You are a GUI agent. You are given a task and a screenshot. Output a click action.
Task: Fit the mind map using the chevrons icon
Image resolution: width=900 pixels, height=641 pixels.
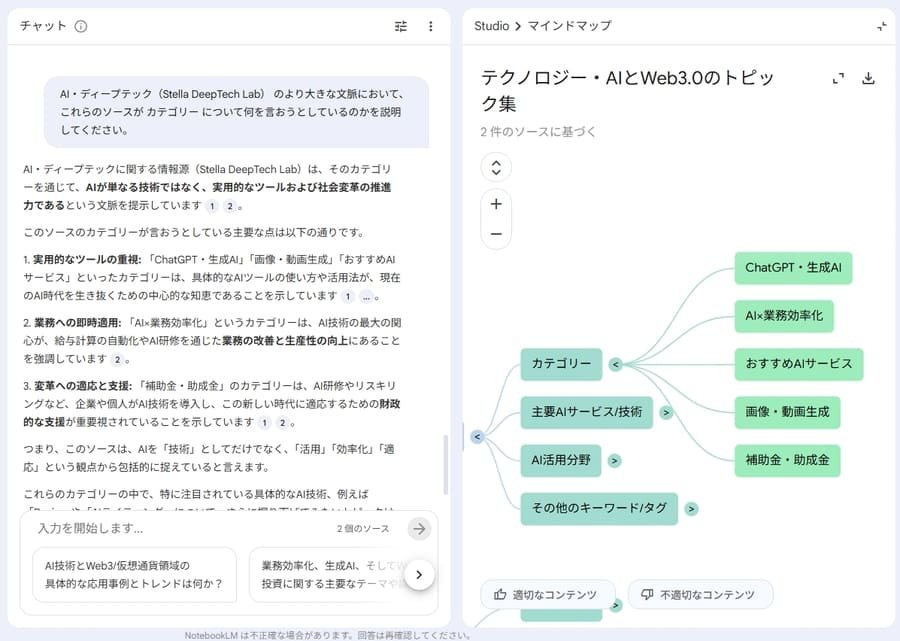point(495,168)
